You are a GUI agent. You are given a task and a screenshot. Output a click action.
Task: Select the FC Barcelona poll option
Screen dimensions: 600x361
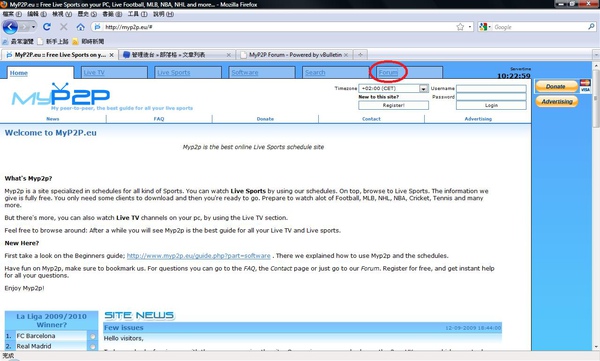(x=92, y=336)
